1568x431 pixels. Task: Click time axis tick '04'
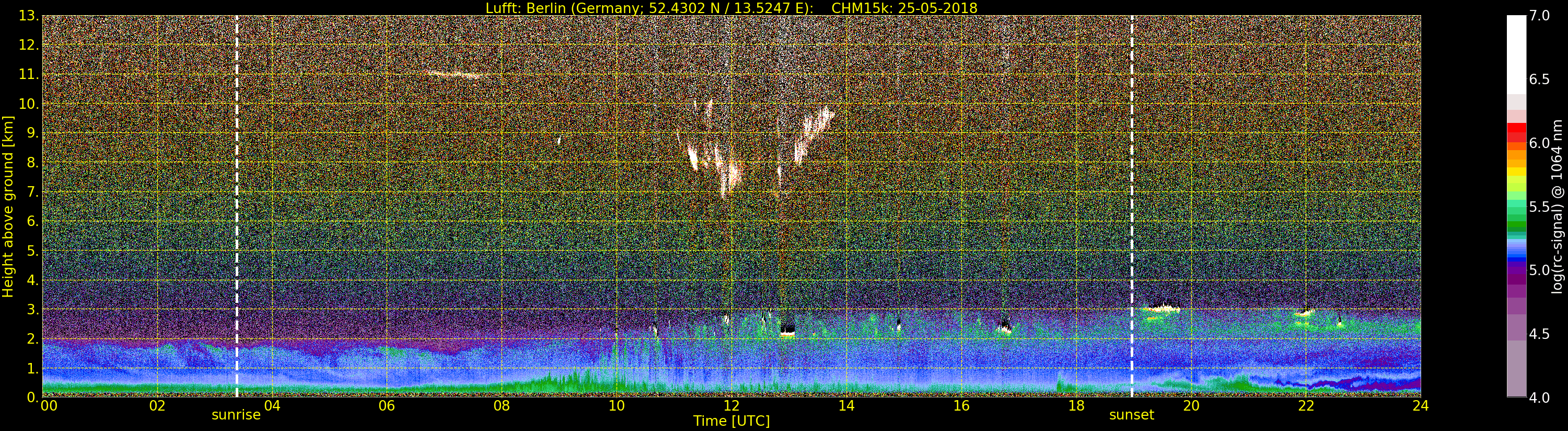(x=272, y=405)
